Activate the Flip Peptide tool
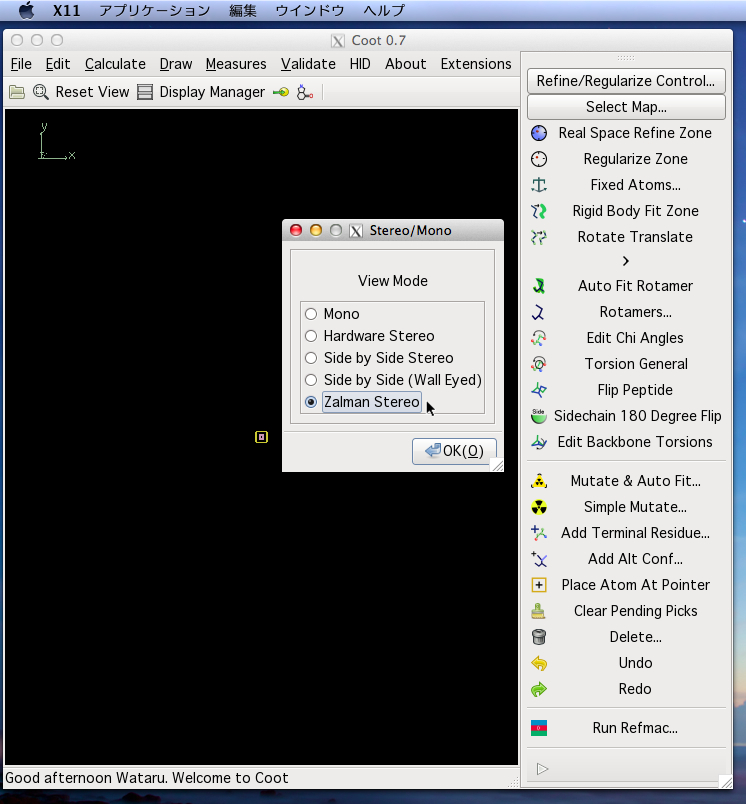Screen dimensions: 746x804 coord(626,390)
